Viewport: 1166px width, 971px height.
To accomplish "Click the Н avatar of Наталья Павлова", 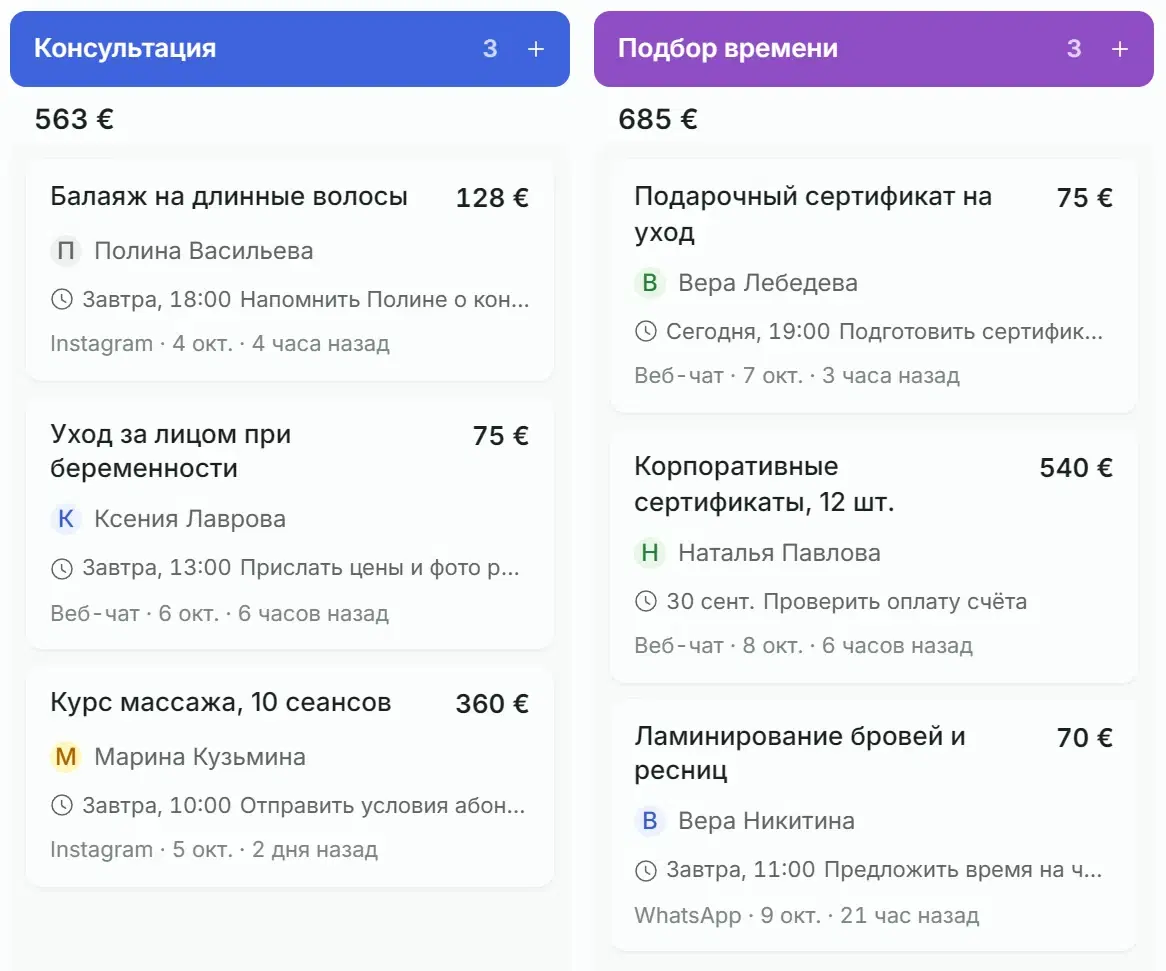I will [x=649, y=553].
